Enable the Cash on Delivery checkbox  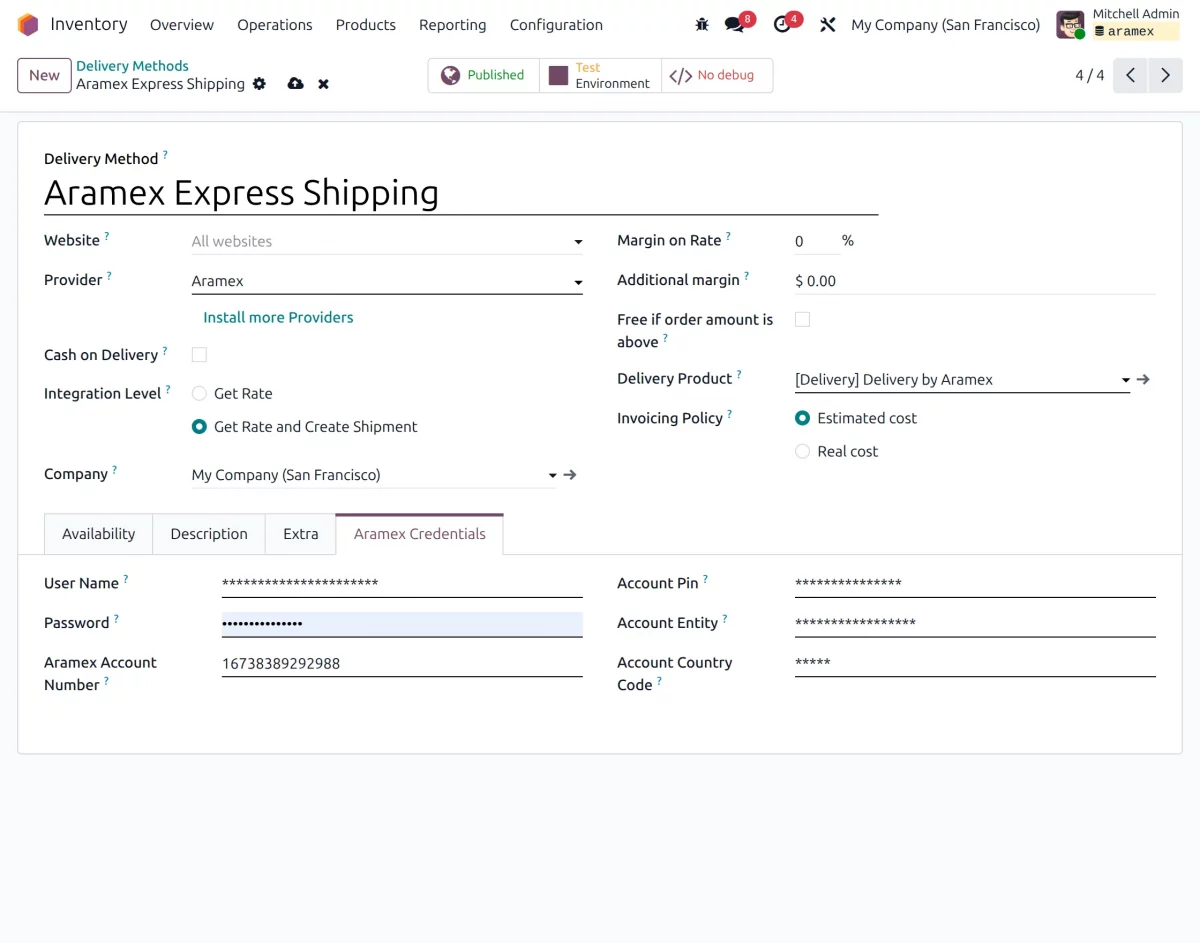tap(199, 355)
